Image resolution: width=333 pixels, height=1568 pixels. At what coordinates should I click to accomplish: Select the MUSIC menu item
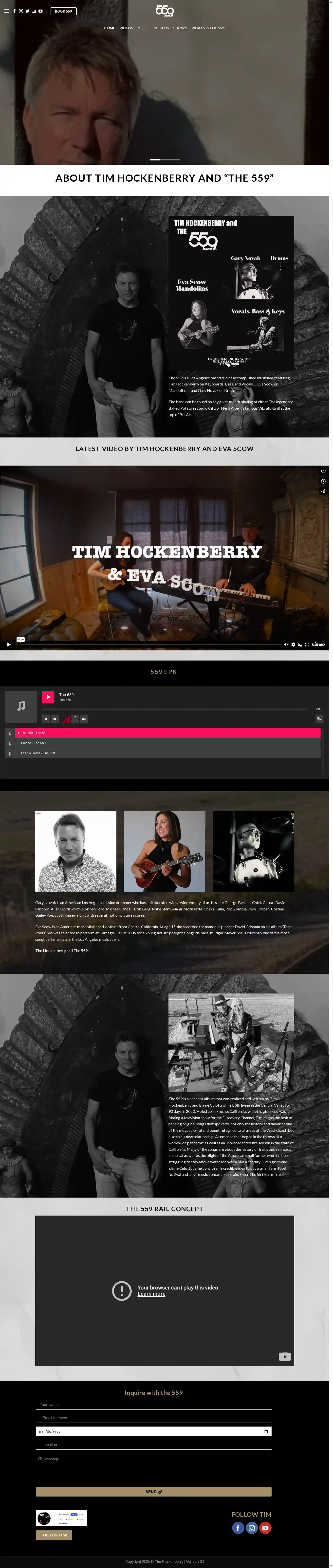[x=143, y=28]
